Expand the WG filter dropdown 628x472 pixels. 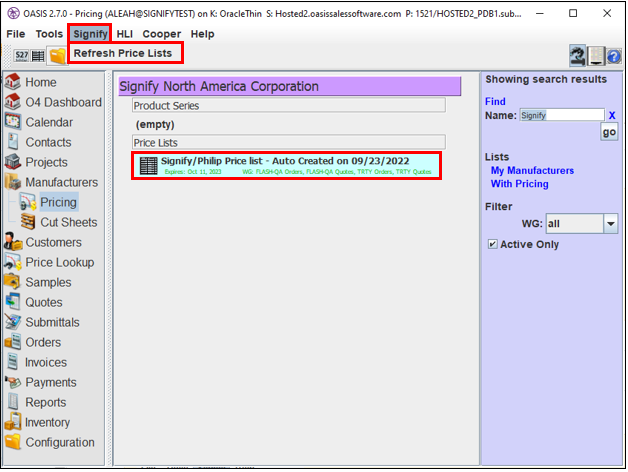610,224
